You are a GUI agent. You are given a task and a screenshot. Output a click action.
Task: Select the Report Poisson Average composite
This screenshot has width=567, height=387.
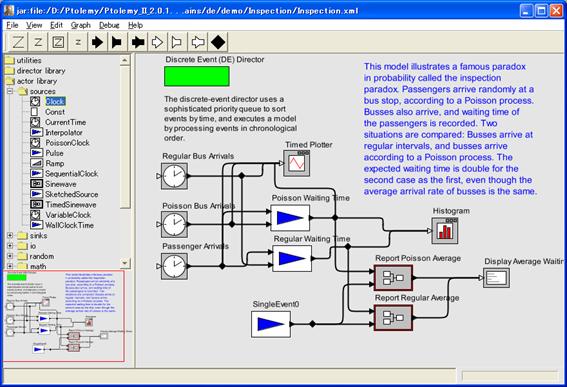click(393, 278)
